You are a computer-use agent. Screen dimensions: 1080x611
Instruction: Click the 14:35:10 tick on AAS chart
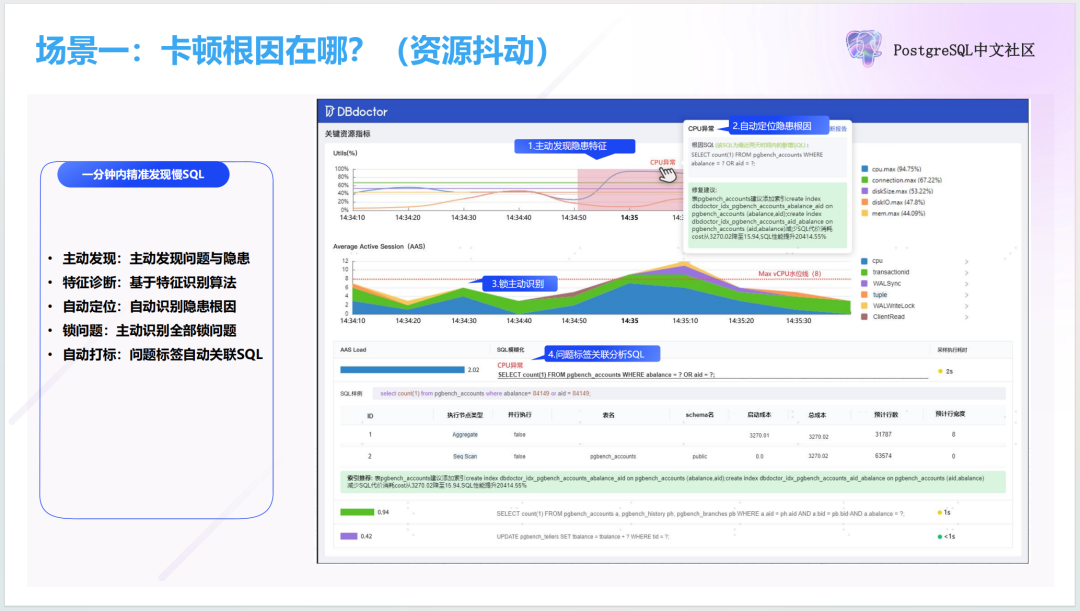click(x=685, y=320)
